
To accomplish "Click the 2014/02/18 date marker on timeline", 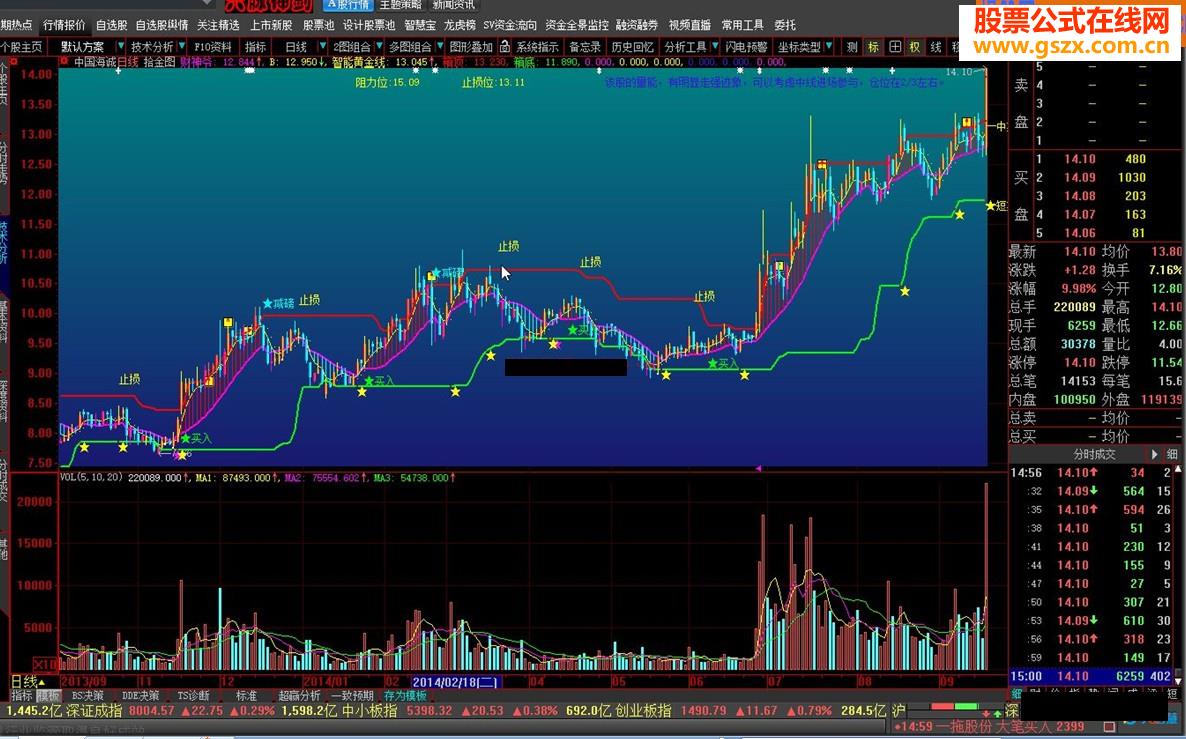I will point(455,682).
